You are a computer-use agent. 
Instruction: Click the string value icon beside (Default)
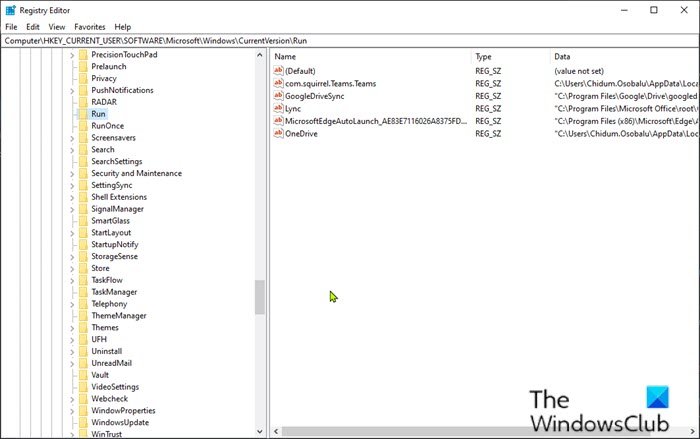tap(278, 71)
